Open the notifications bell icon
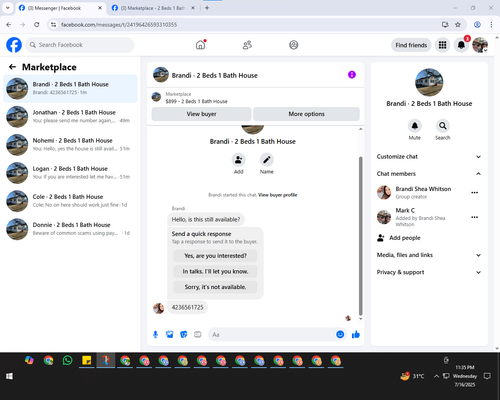Image resolution: width=500 pixels, height=400 pixels. 461,45
